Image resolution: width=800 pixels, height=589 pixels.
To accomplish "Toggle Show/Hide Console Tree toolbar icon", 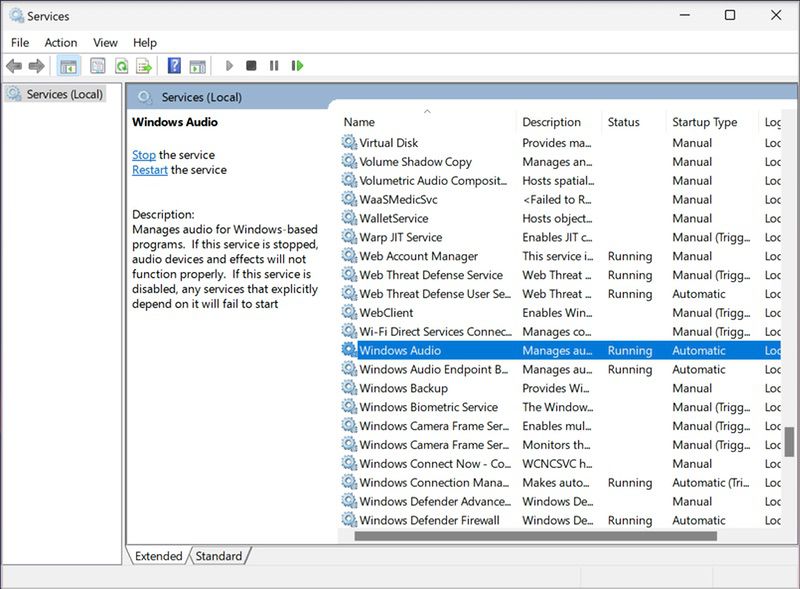I will pyautogui.click(x=68, y=66).
